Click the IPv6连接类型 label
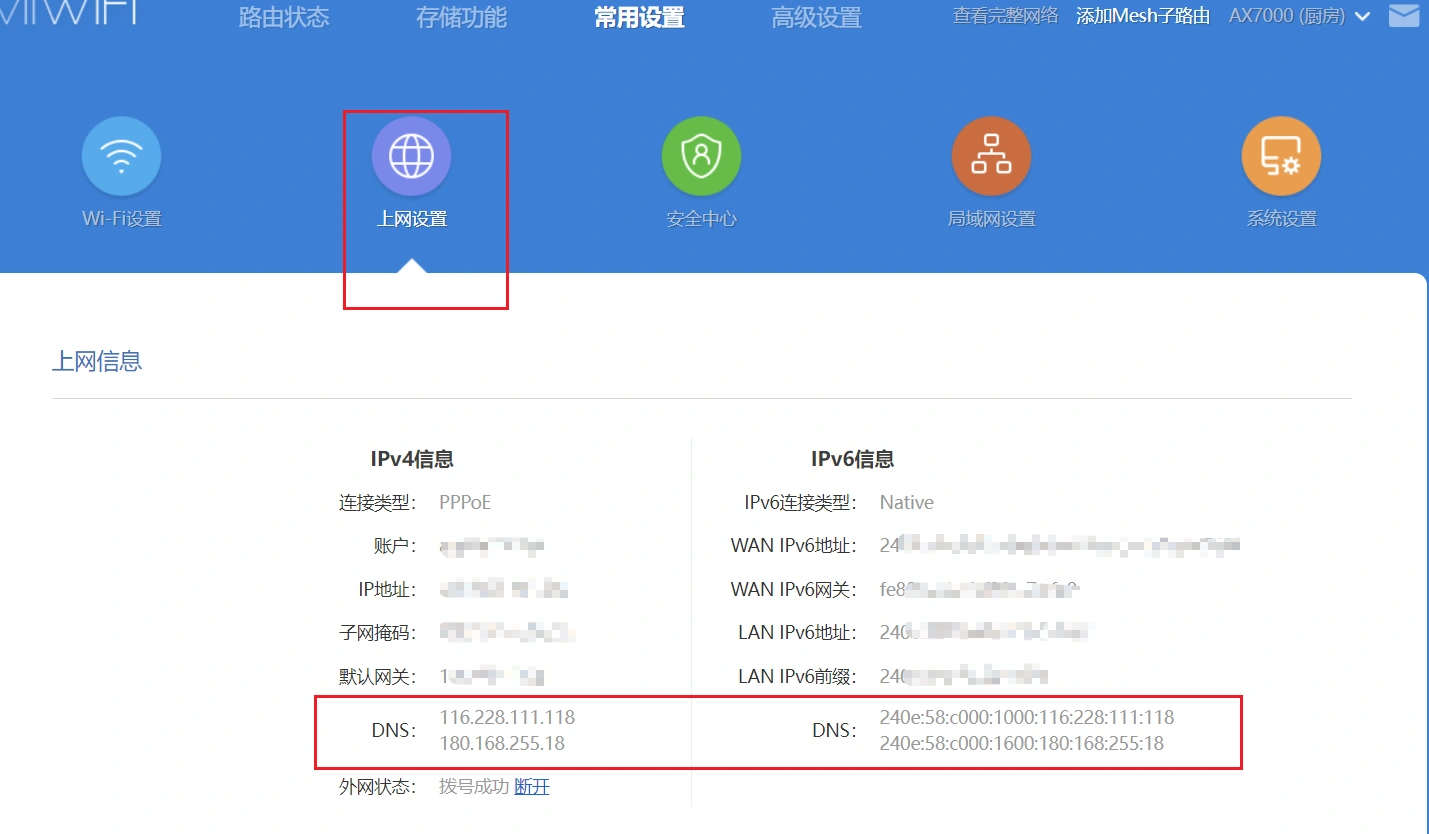This screenshot has height=834, width=1429. (801, 502)
